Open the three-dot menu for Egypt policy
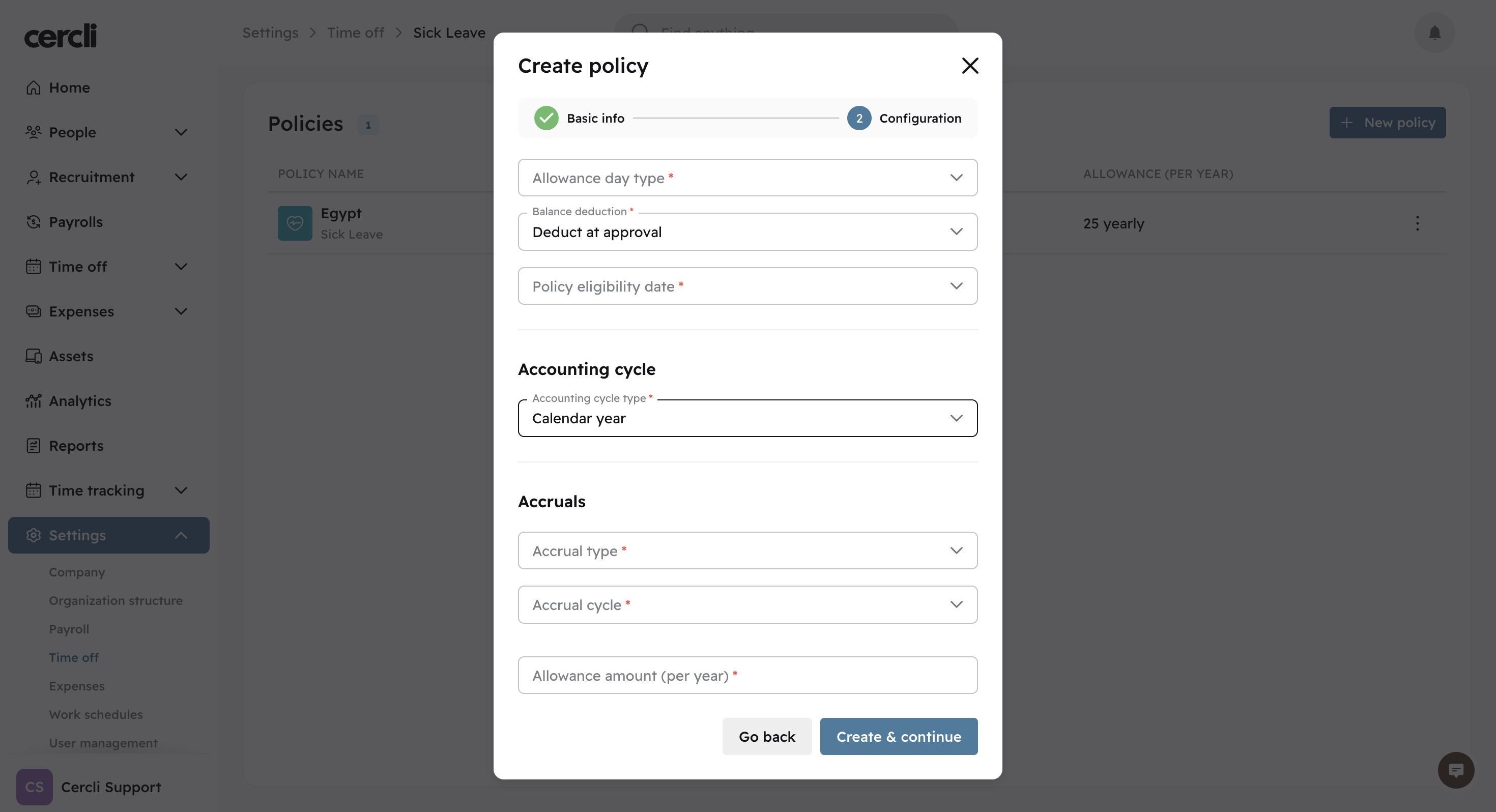 [x=1417, y=223]
